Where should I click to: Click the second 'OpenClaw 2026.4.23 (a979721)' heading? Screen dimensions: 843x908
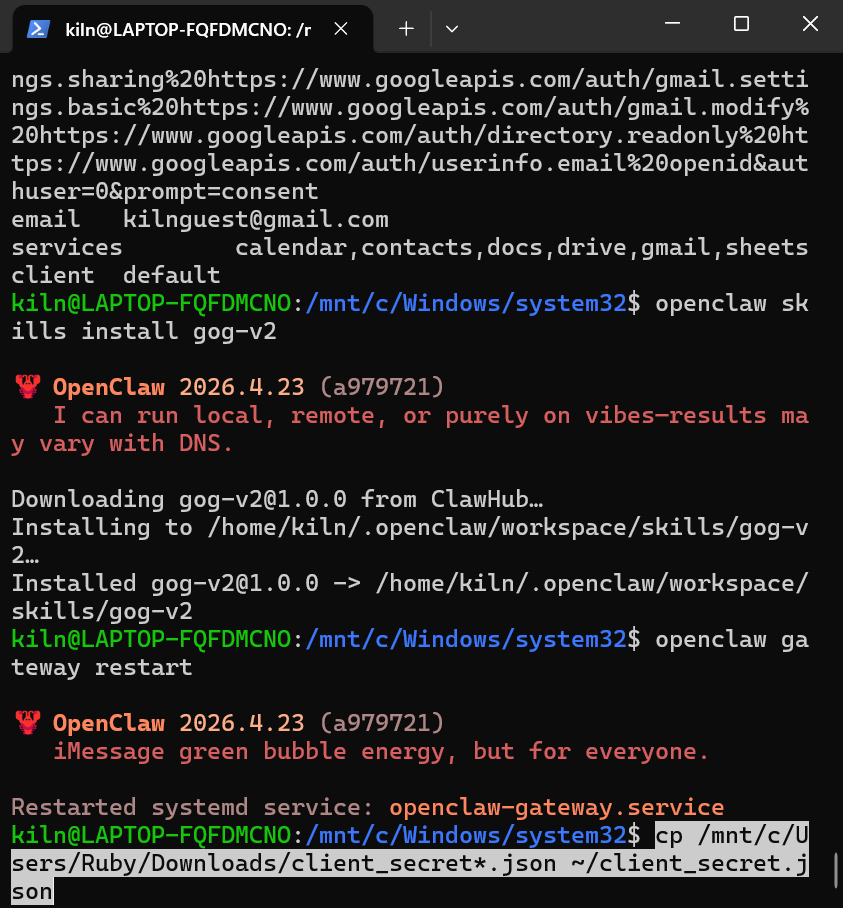tap(248, 723)
